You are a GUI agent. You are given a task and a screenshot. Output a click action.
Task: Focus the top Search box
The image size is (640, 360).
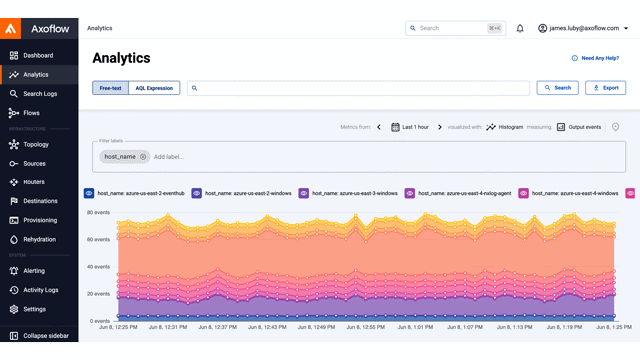point(456,28)
